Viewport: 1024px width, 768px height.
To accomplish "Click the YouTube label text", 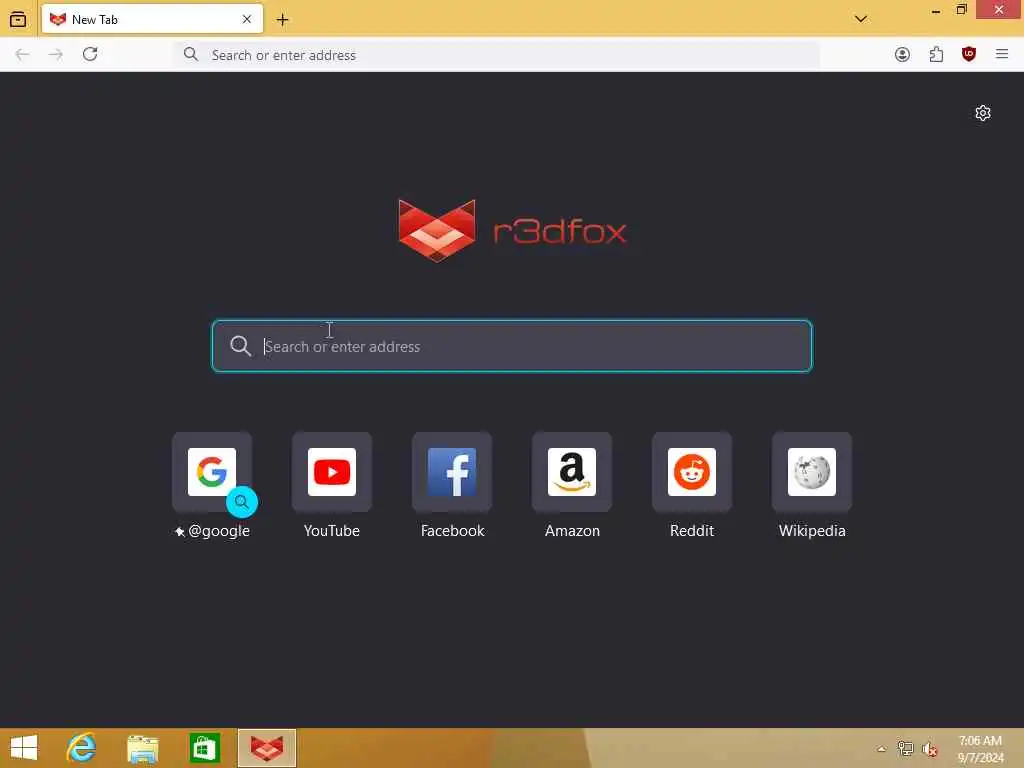I will click(332, 531).
